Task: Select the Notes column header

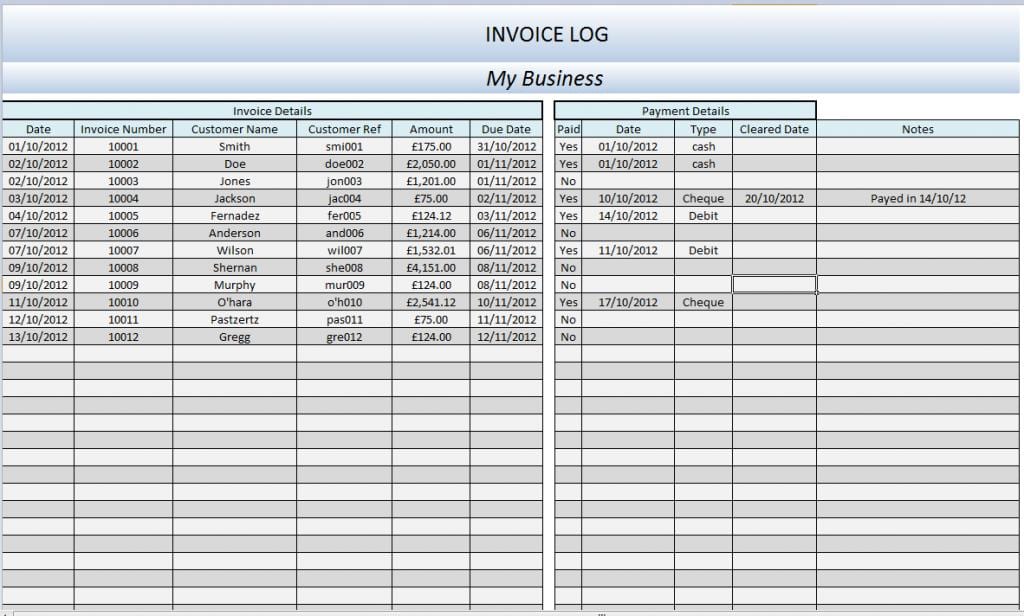Action: (x=916, y=128)
